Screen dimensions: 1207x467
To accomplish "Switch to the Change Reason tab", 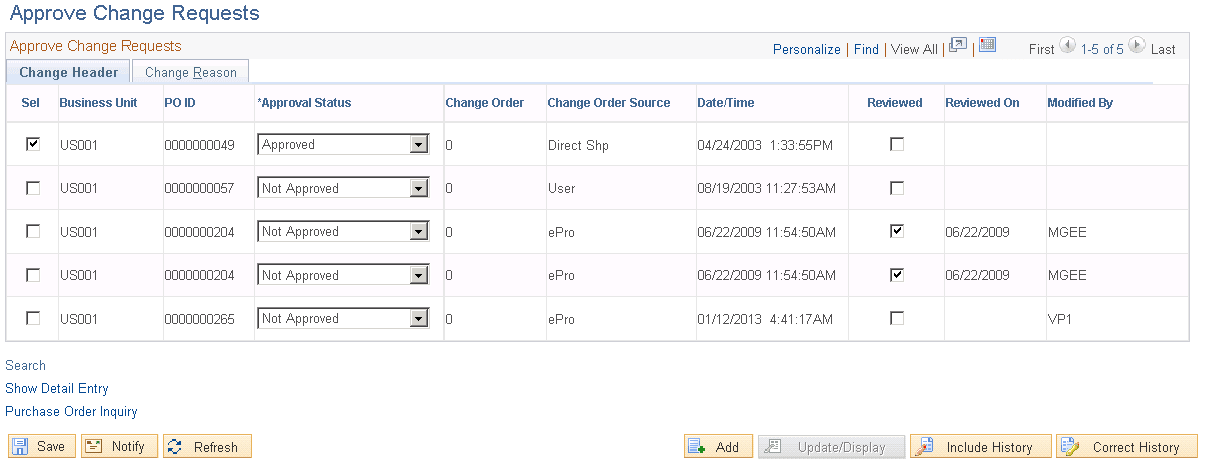I will click(x=191, y=72).
